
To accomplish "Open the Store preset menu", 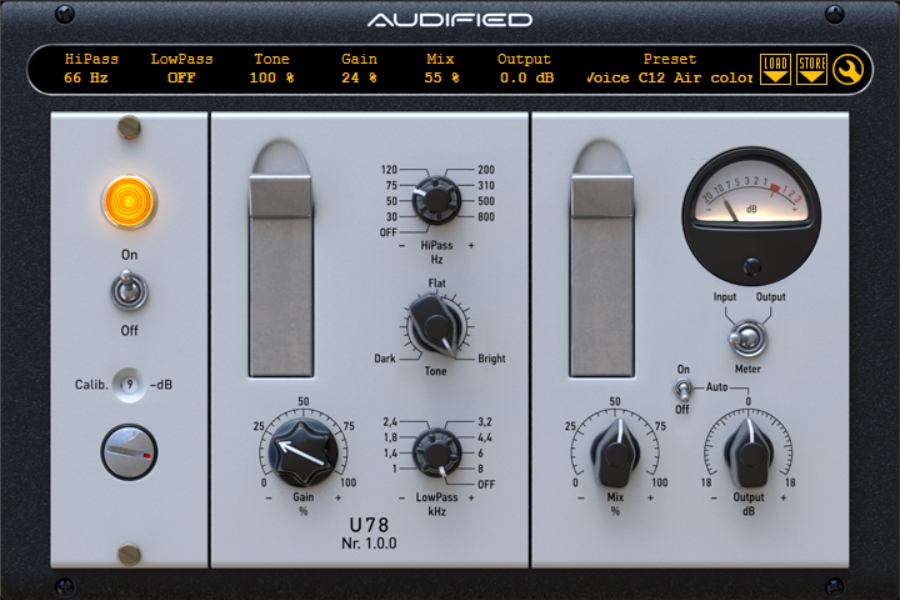I will (812, 69).
